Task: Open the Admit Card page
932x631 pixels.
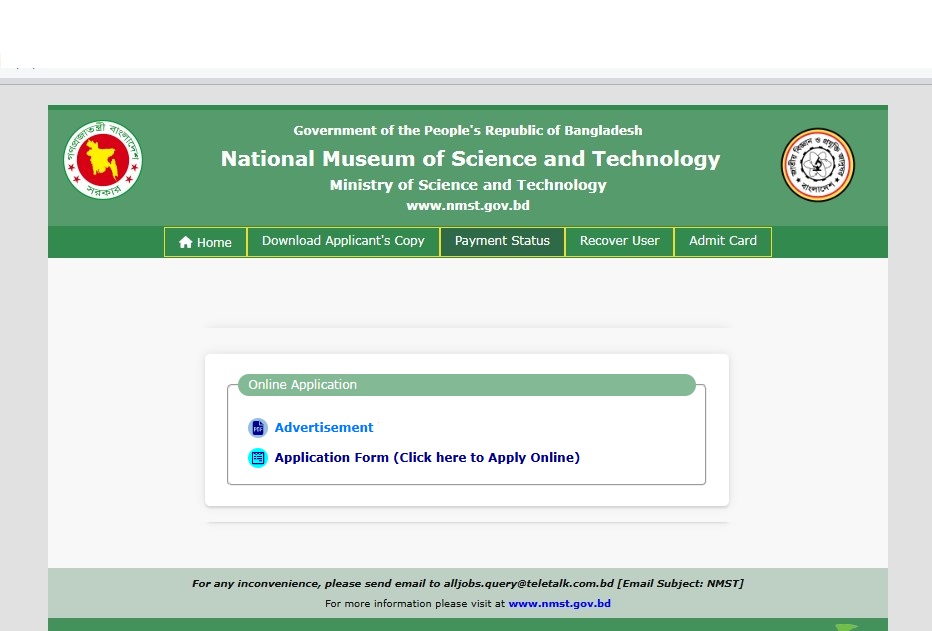Action: pos(722,241)
